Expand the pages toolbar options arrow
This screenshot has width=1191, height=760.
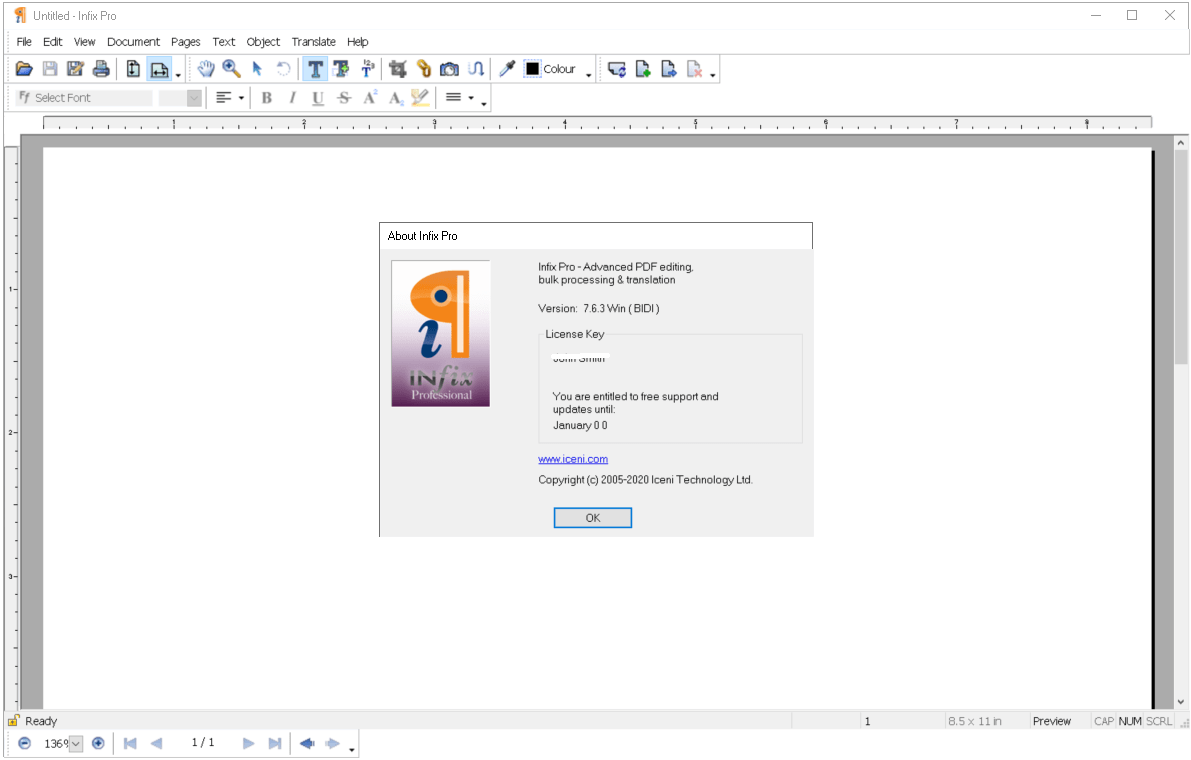pyautogui.click(x=712, y=75)
